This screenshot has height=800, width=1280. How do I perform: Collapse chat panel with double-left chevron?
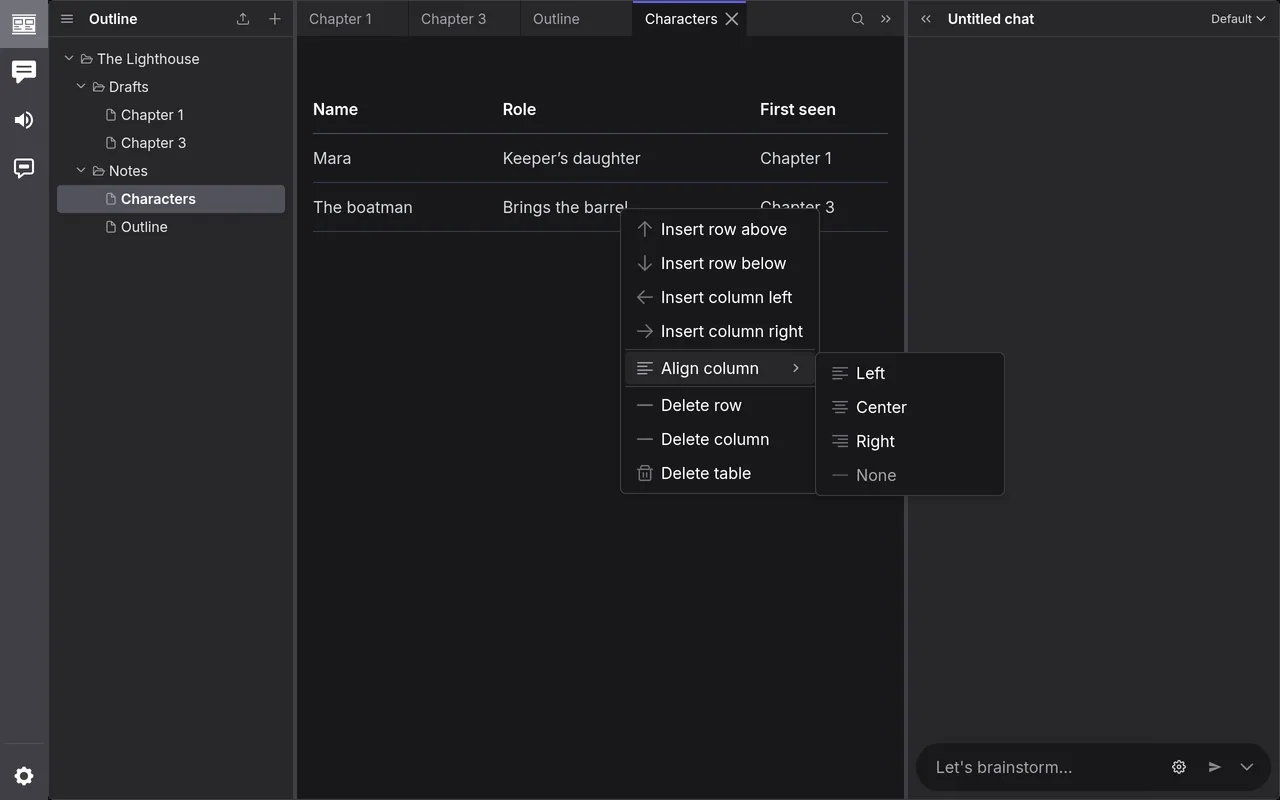926,19
